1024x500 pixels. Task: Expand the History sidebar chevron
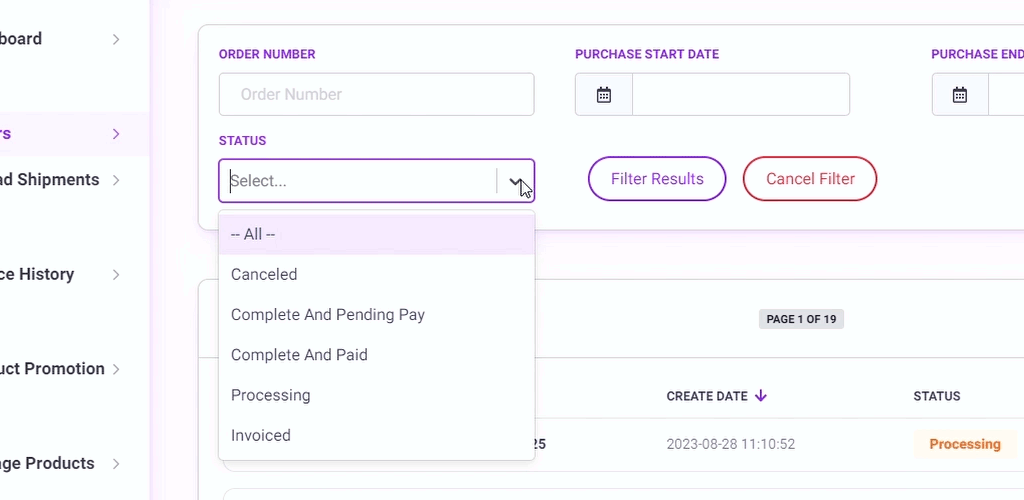tap(116, 274)
